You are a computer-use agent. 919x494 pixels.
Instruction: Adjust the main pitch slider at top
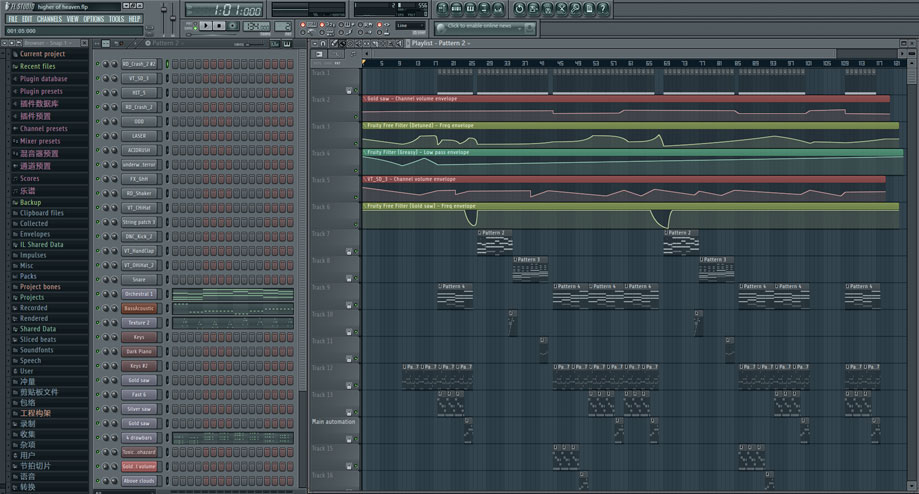pyautogui.click(x=173, y=18)
